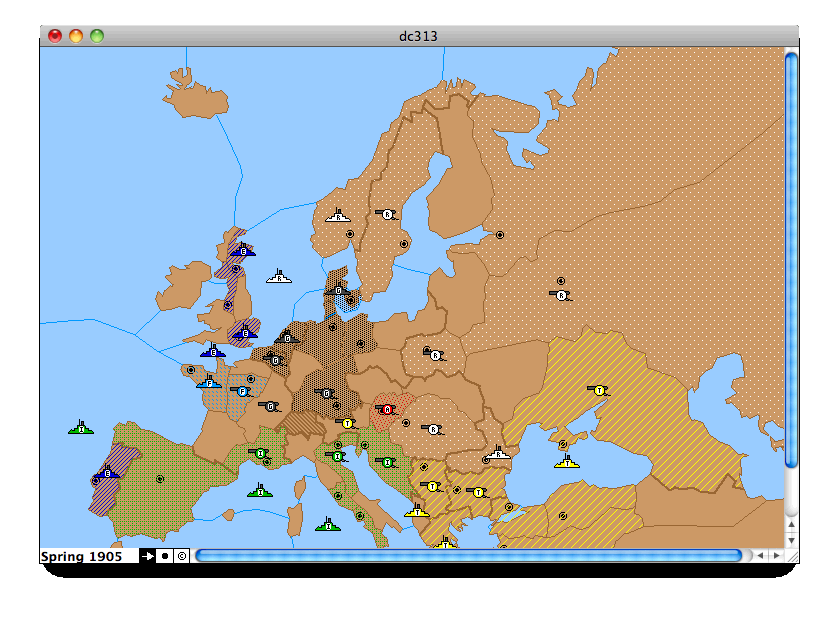Select the Russian fleet in Norway
Image resolution: width=839 pixels, height=618 pixels.
click(x=338, y=216)
